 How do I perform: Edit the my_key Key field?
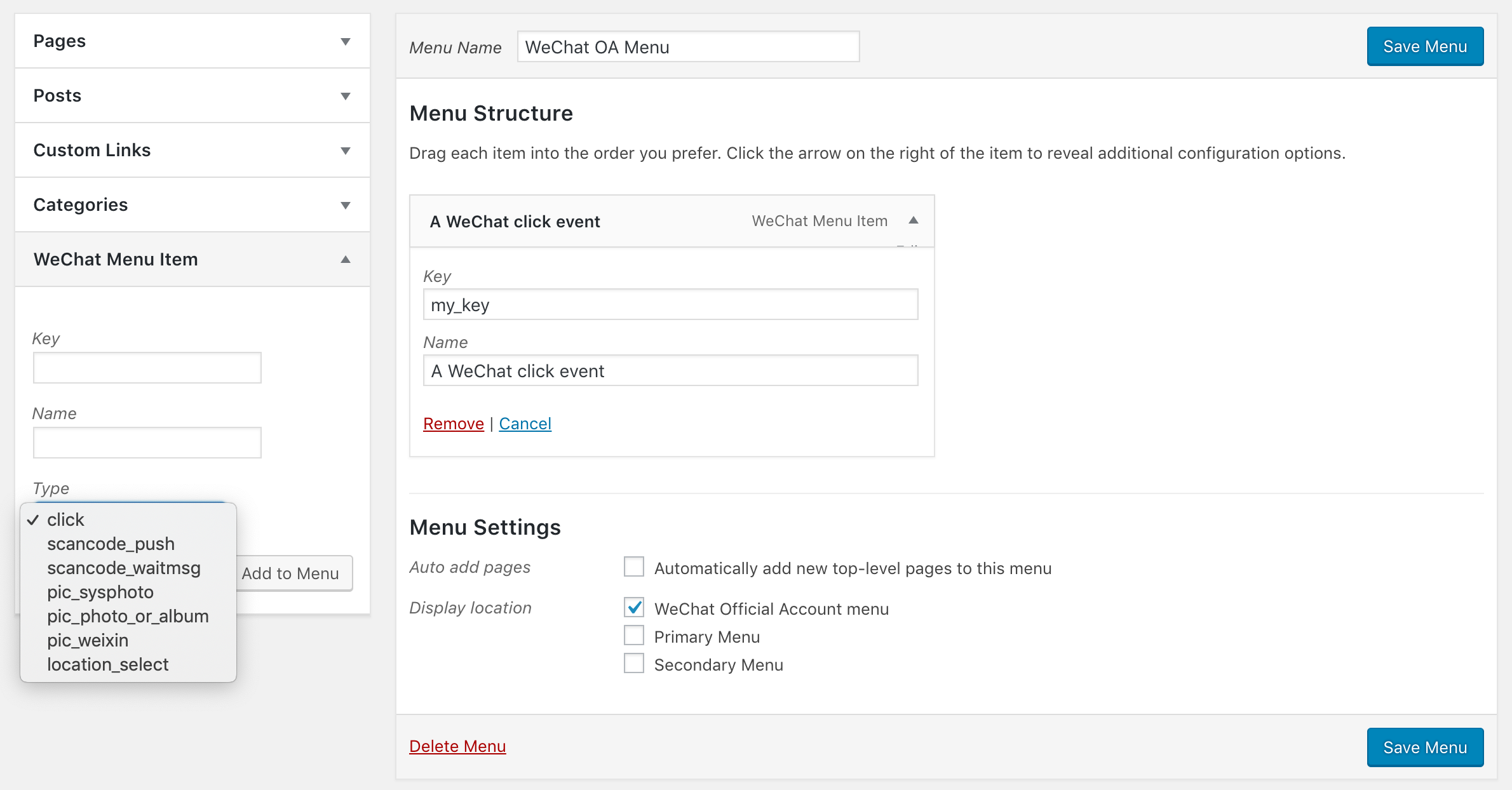click(x=670, y=305)
